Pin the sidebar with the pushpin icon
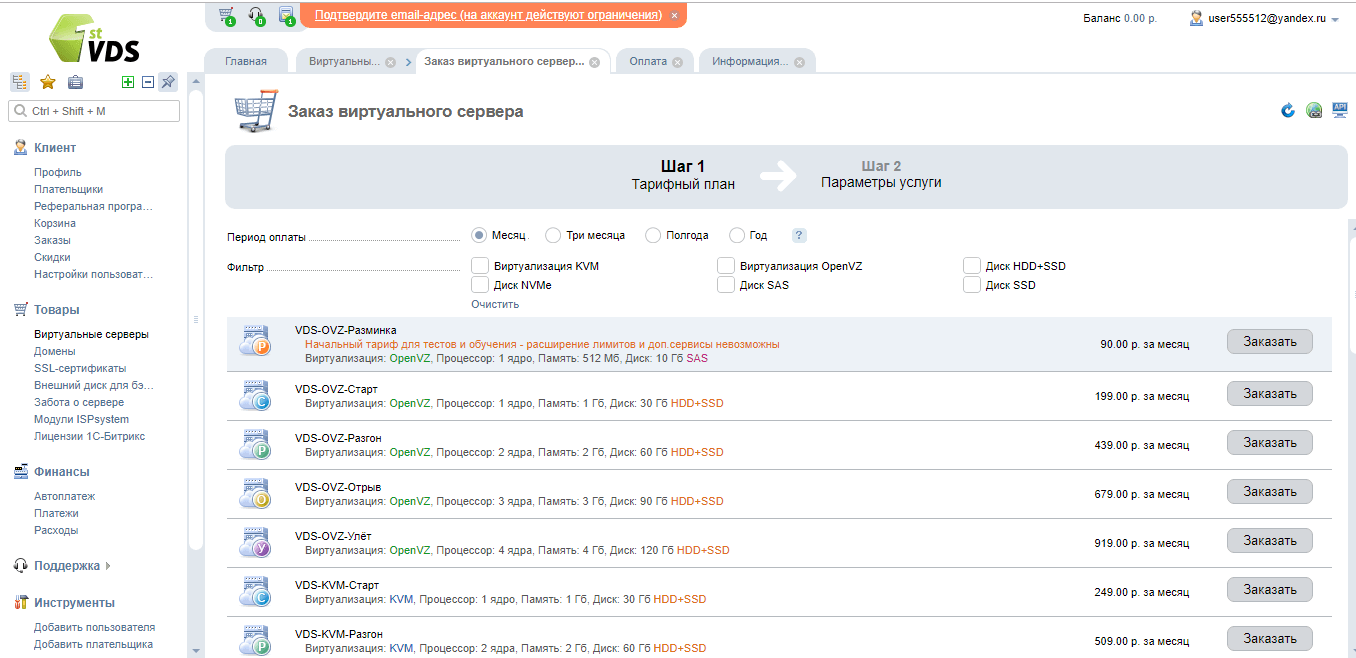This screenshot has width=1356, height=658. click(168, 82)
